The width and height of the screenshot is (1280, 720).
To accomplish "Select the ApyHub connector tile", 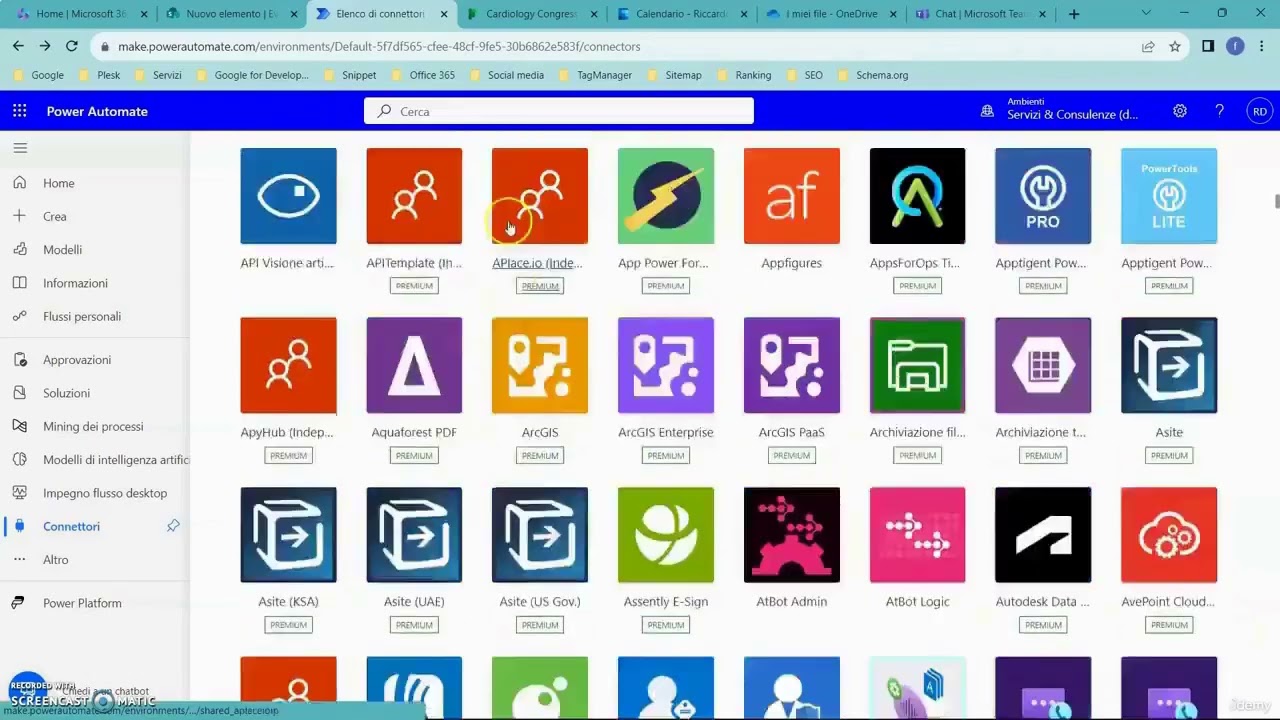I will pos(288,365).
